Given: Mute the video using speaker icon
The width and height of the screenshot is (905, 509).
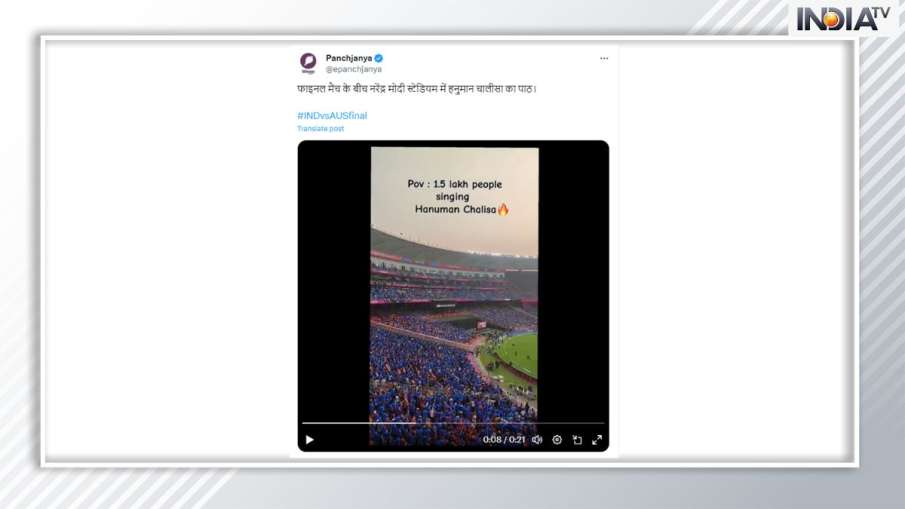Looking at the screenshot, I should tap(537, 440).
